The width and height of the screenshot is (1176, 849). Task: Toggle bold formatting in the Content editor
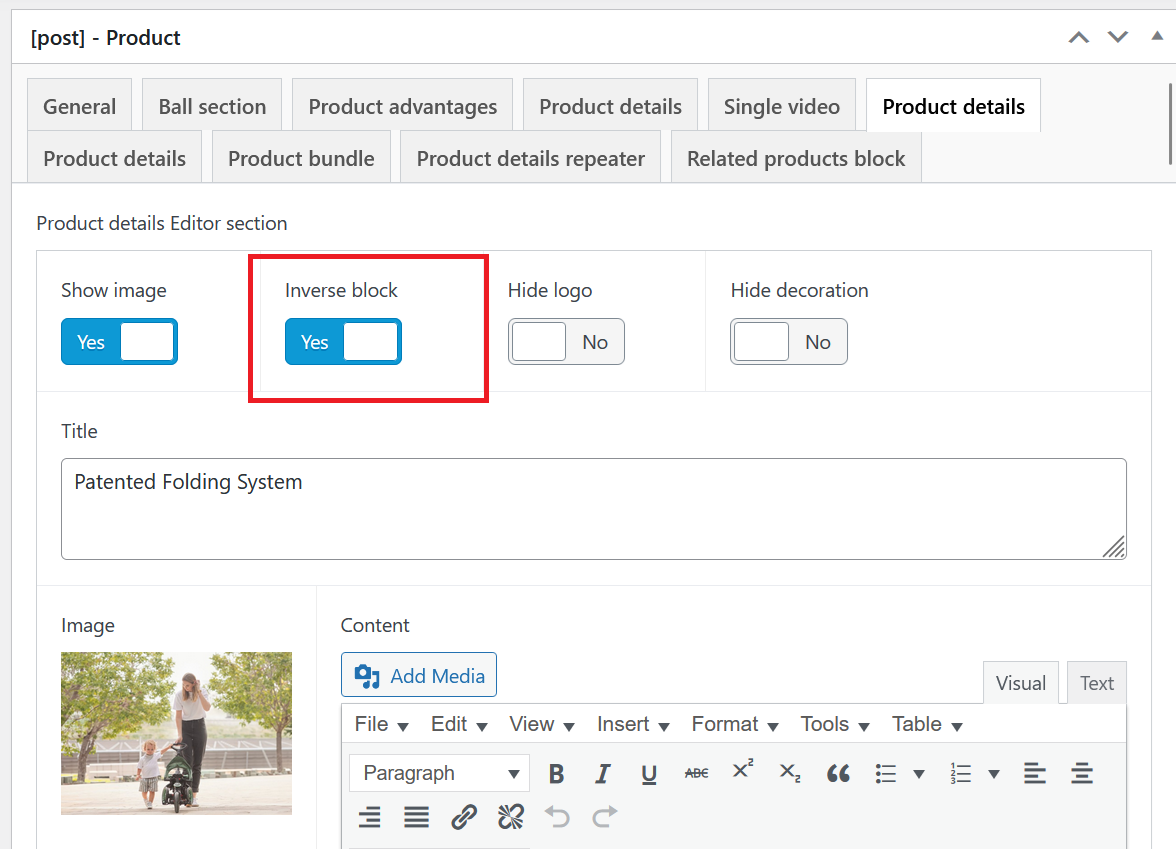556,773
